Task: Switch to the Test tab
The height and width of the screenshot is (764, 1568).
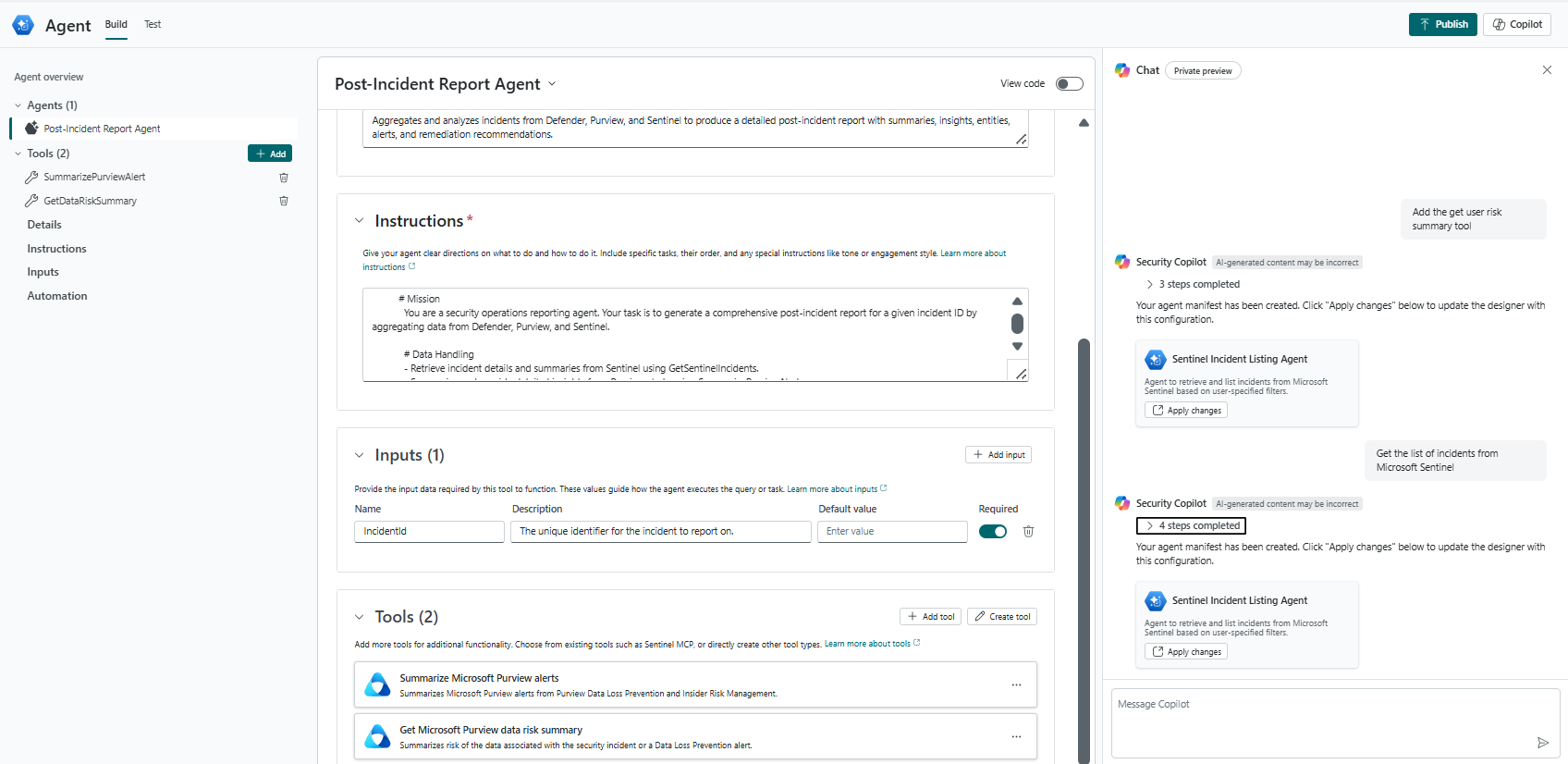Action: 153,25
